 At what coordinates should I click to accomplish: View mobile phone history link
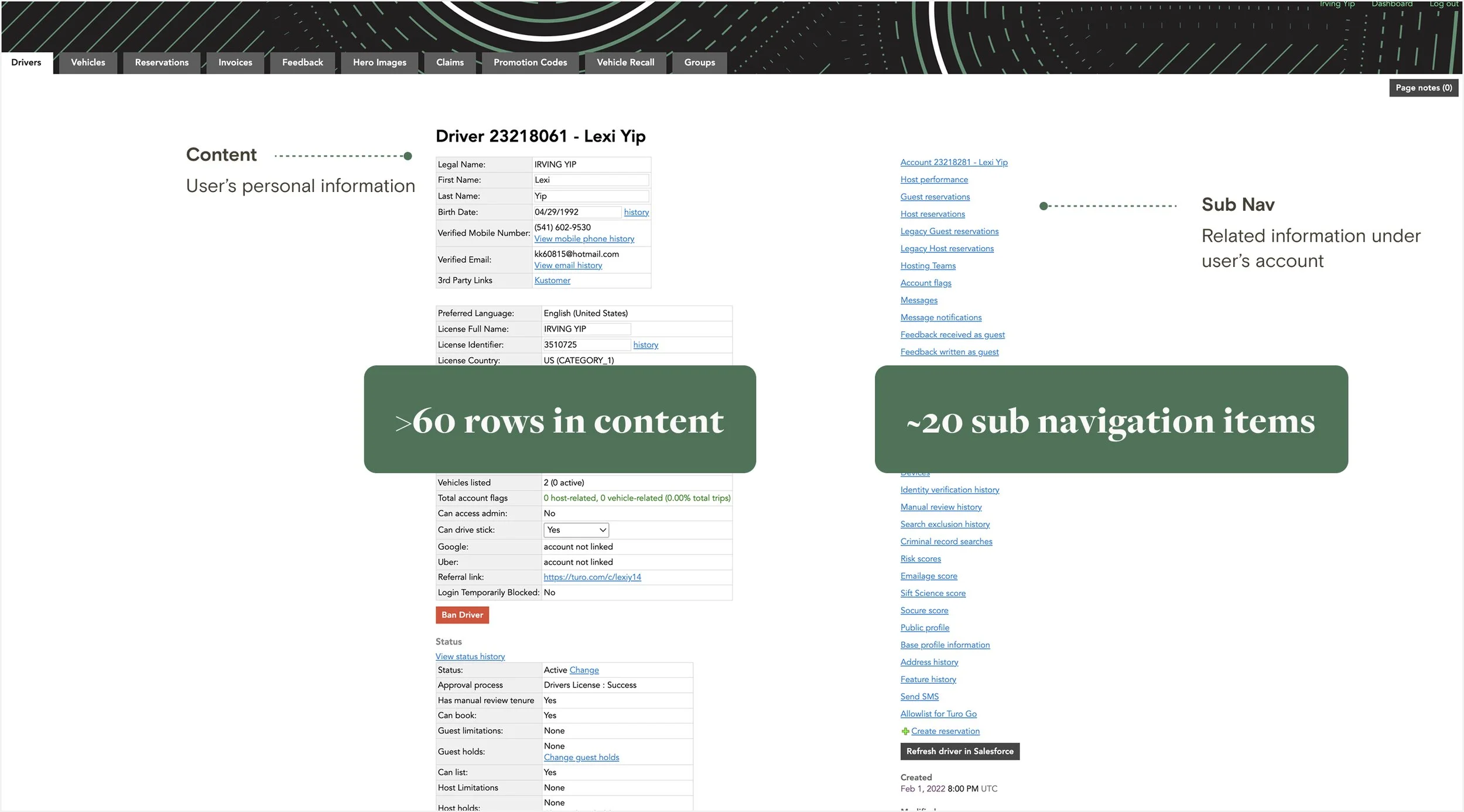[x=584, y=239]
